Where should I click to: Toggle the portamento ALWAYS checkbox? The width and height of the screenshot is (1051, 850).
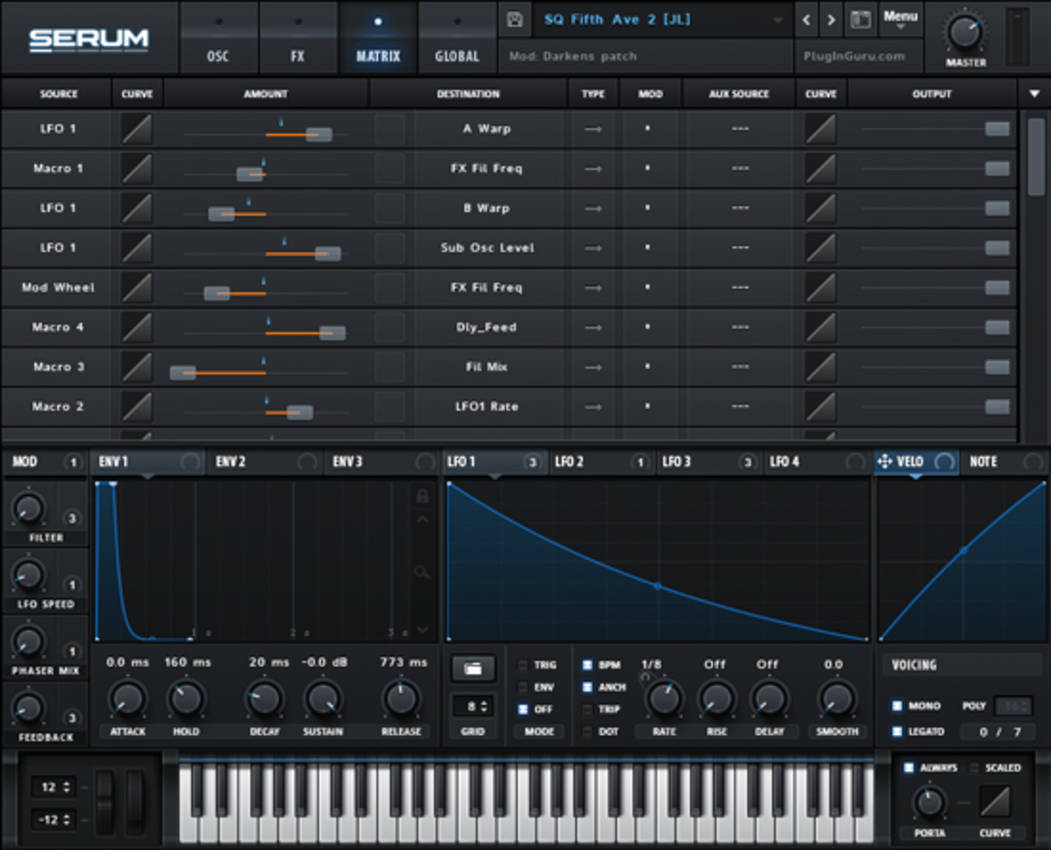coord(909,768)
